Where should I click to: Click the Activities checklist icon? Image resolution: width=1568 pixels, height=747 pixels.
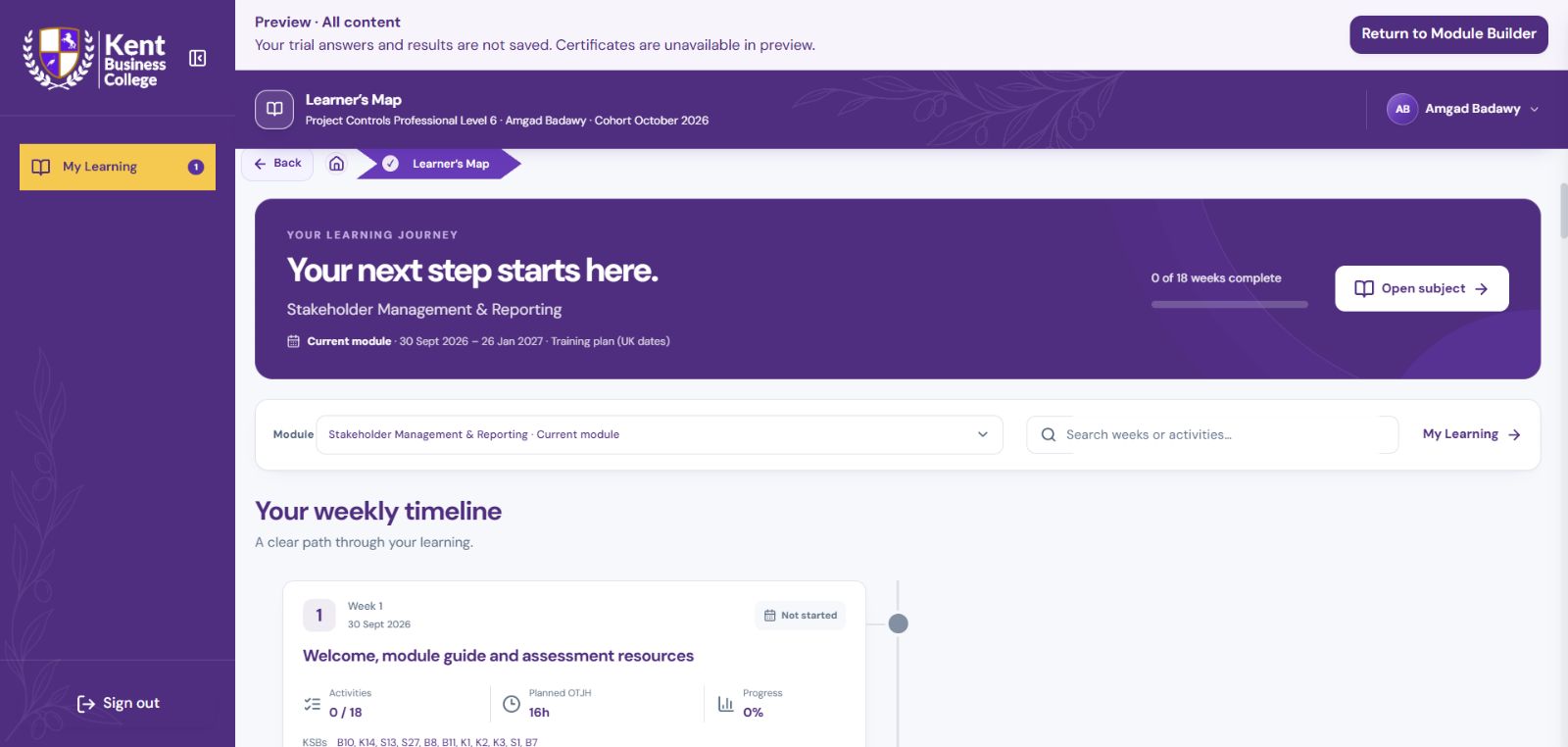pos(312,704)
